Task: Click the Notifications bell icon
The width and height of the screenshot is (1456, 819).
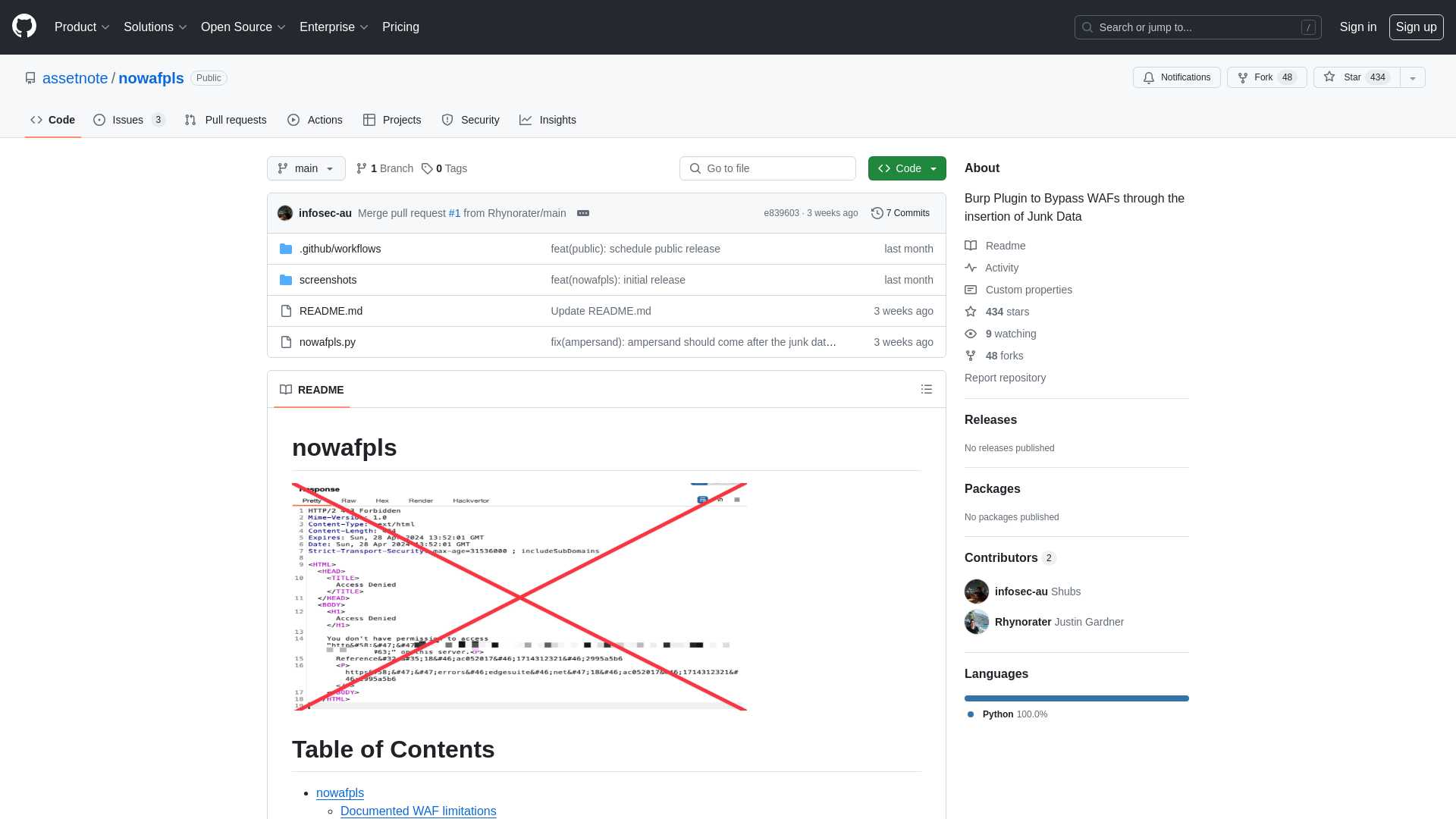Action: [x=1148, y=77]
